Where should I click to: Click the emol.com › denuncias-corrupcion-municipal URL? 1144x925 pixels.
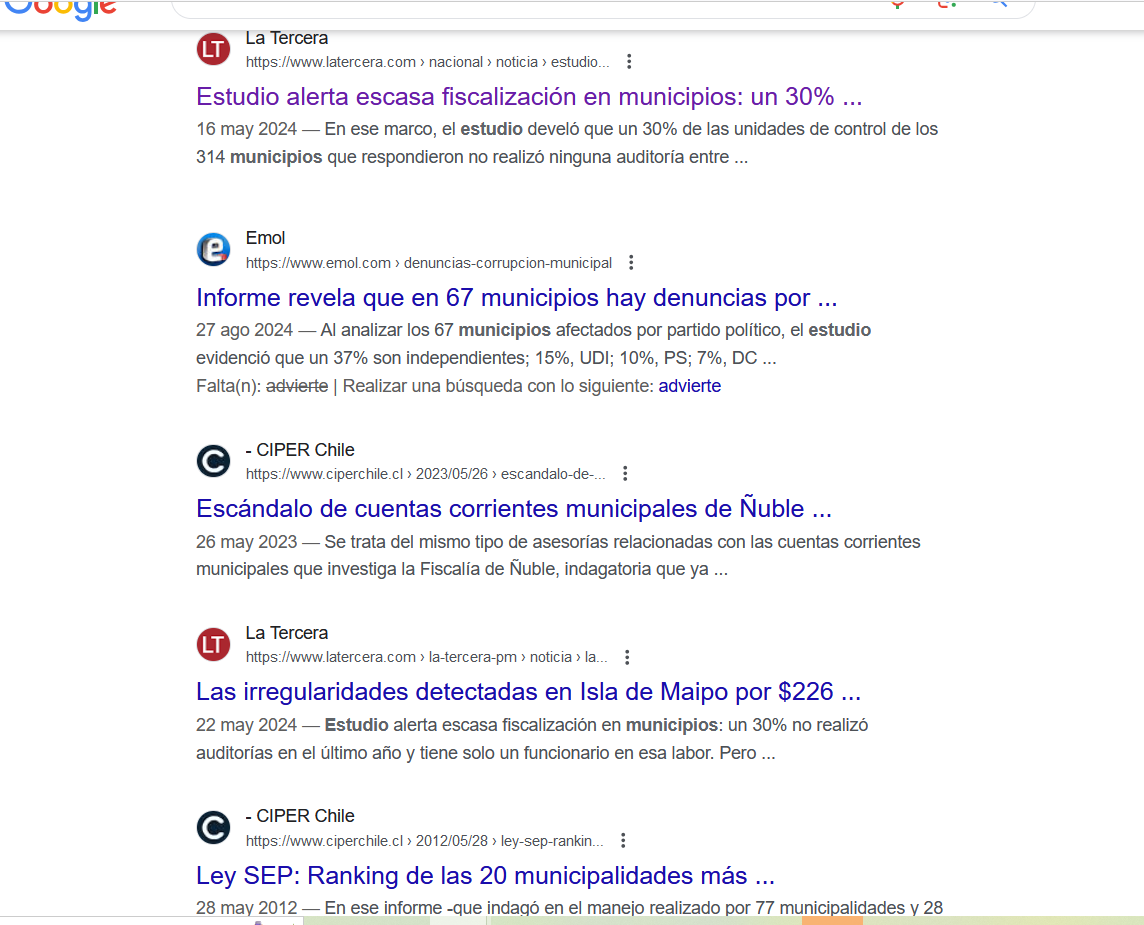tap(429, 263)
